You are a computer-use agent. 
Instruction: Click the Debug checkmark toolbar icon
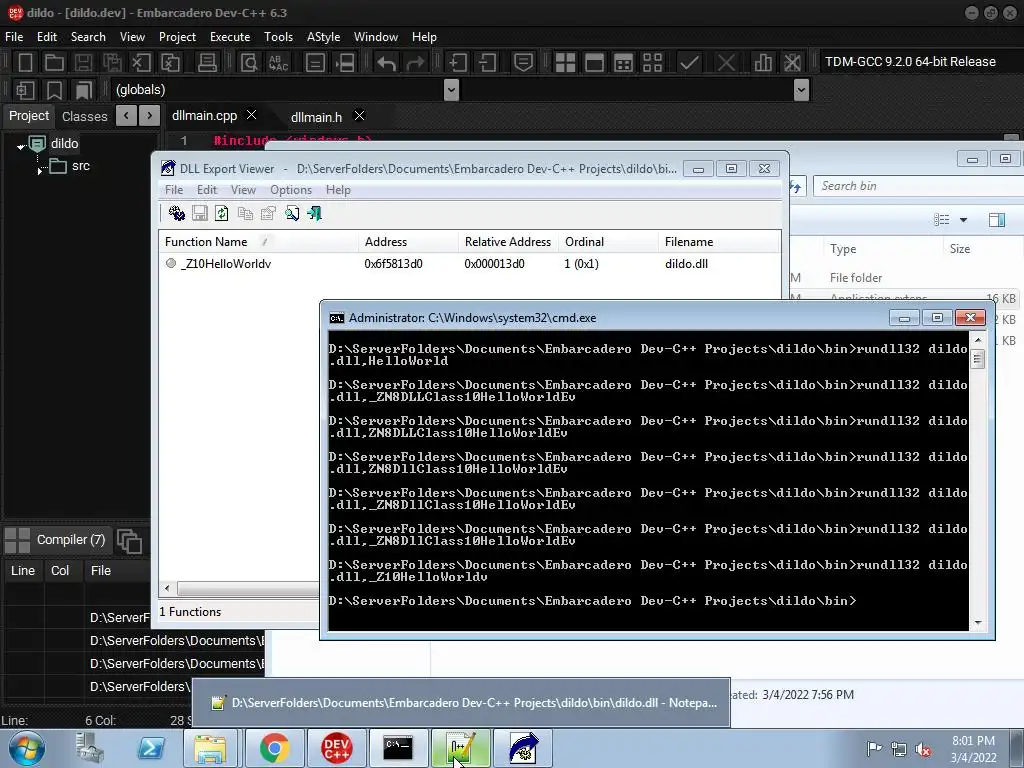[x=689, y=63]
